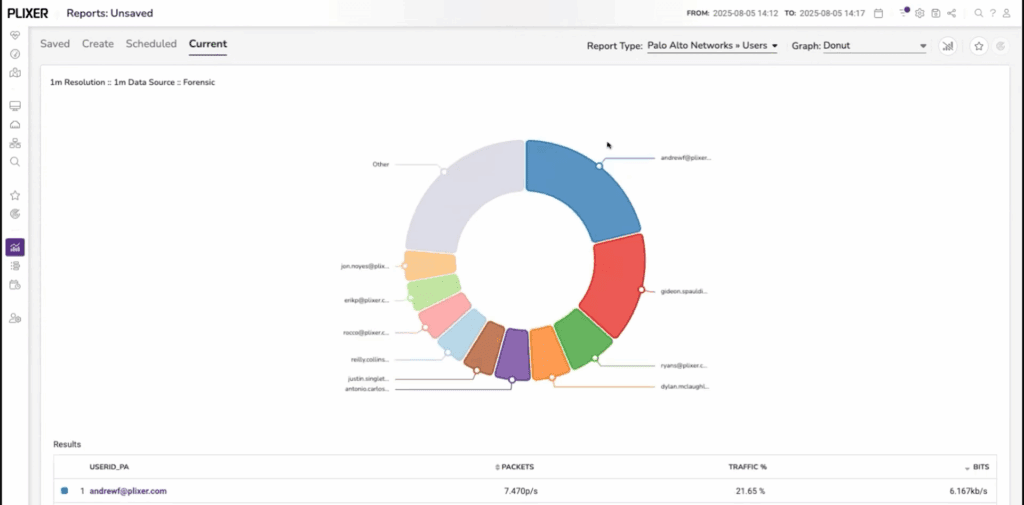Click the red gideon.spaulding donut segment
1024x505 pixels.
[x=617, y=284]
